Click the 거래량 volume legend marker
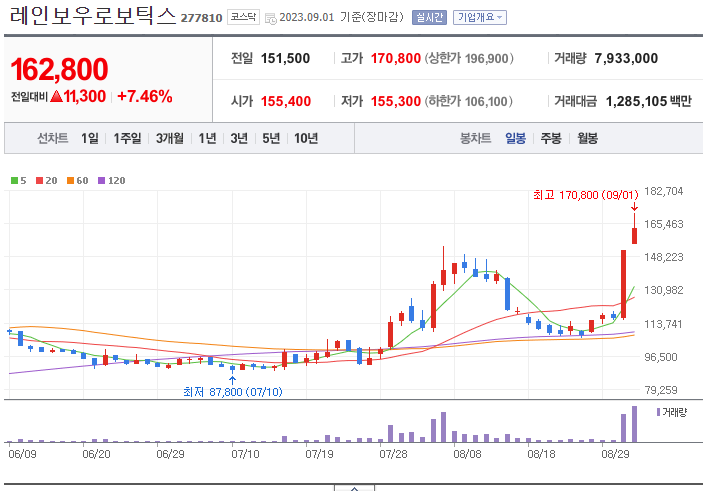Screen dimensions: 703x491 point(658,412)
